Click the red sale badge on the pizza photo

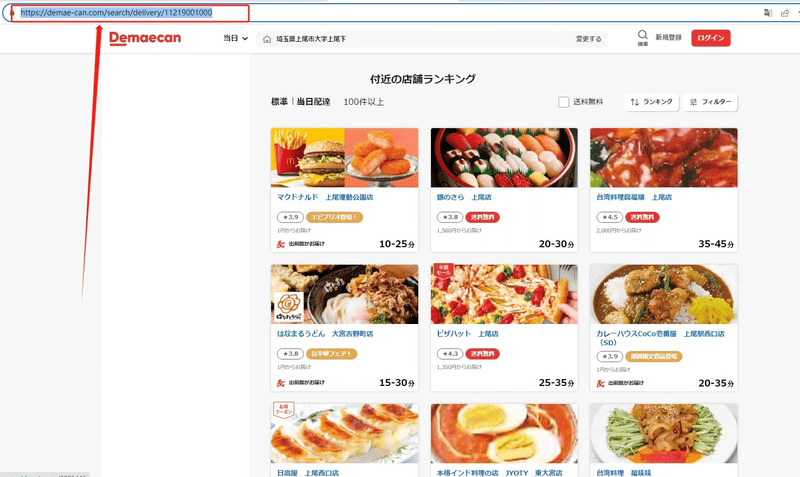point(443,270)
